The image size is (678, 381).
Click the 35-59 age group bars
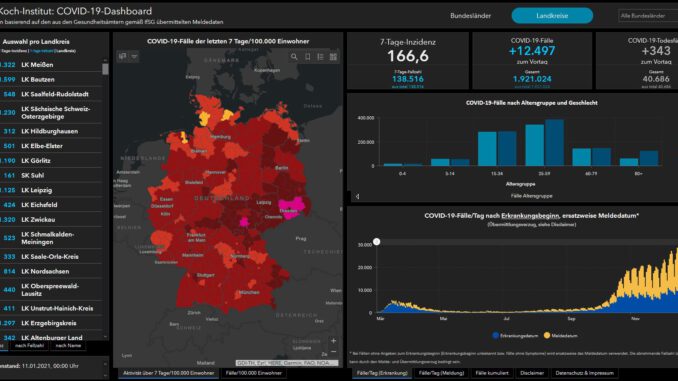544,143
